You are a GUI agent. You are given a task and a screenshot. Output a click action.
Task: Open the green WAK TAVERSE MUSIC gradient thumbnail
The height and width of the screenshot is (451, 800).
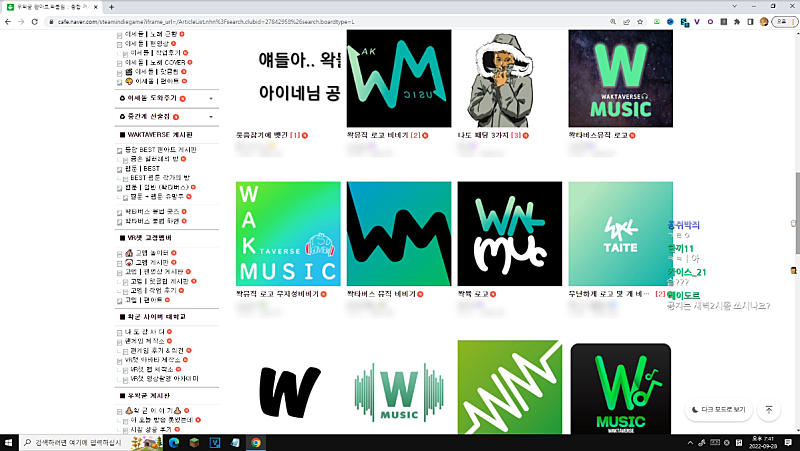click(288, 234)
